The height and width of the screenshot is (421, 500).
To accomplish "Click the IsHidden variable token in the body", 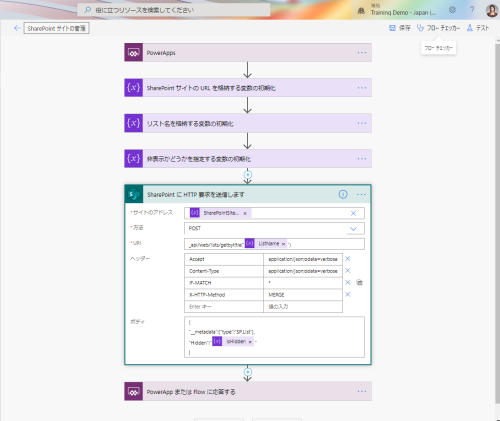I will (233, 342).
